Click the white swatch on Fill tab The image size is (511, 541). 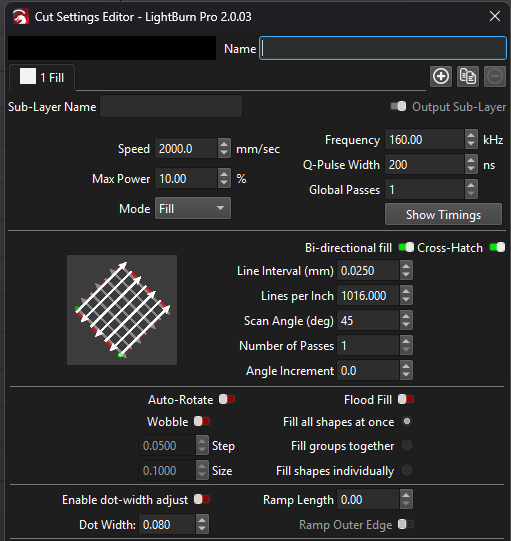tap(28, 76)
